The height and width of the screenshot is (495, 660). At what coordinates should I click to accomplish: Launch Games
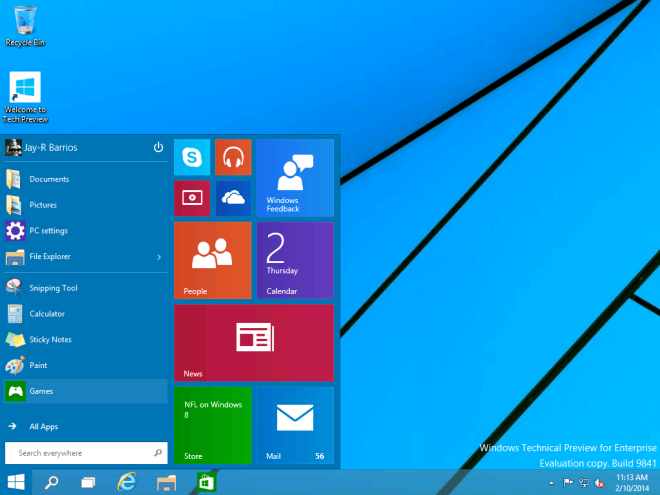pos(86,391)
